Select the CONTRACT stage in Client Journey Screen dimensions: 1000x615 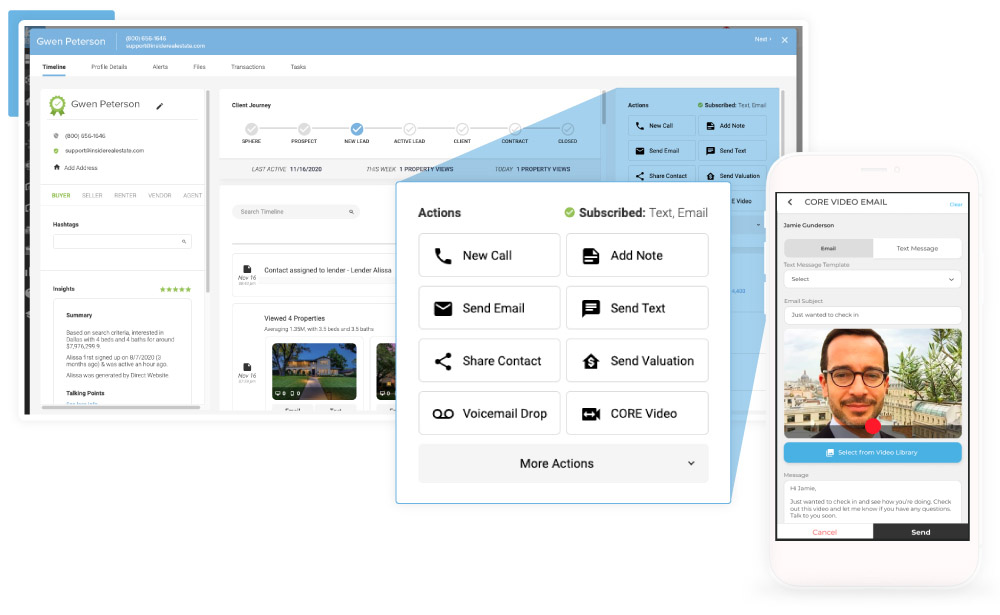[x=515, y=129]
